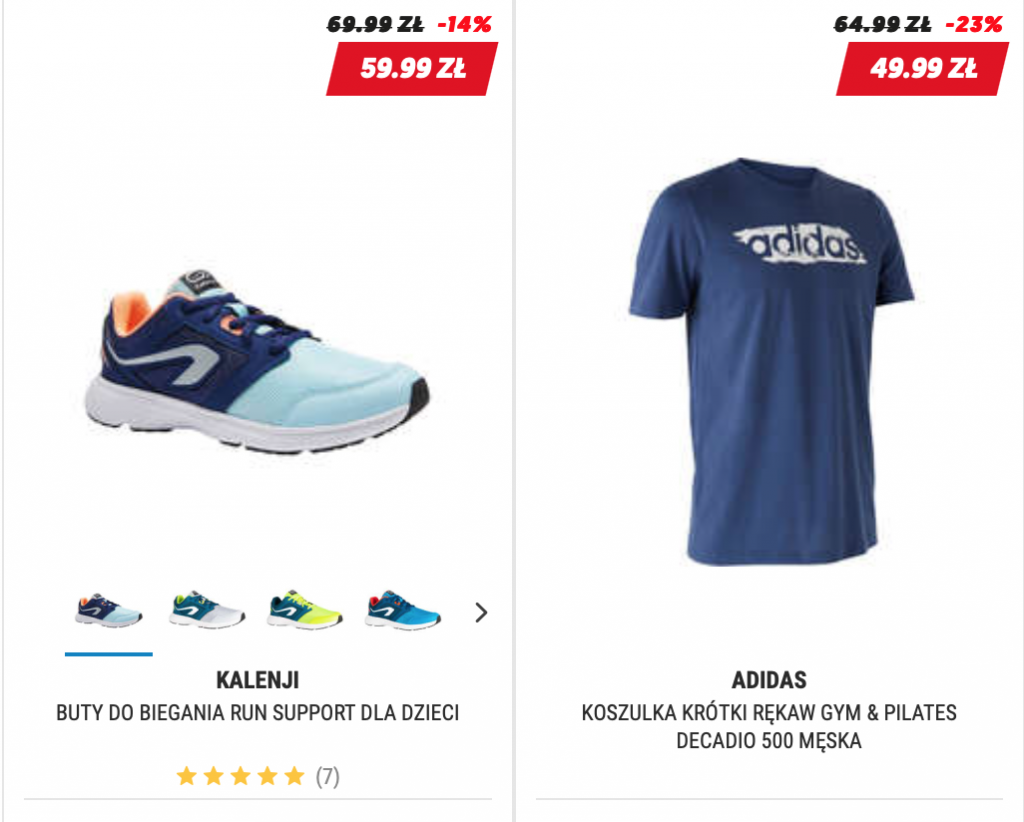
Task: Open Buty do biegania Run Support product title
Action: coord(257,712)
